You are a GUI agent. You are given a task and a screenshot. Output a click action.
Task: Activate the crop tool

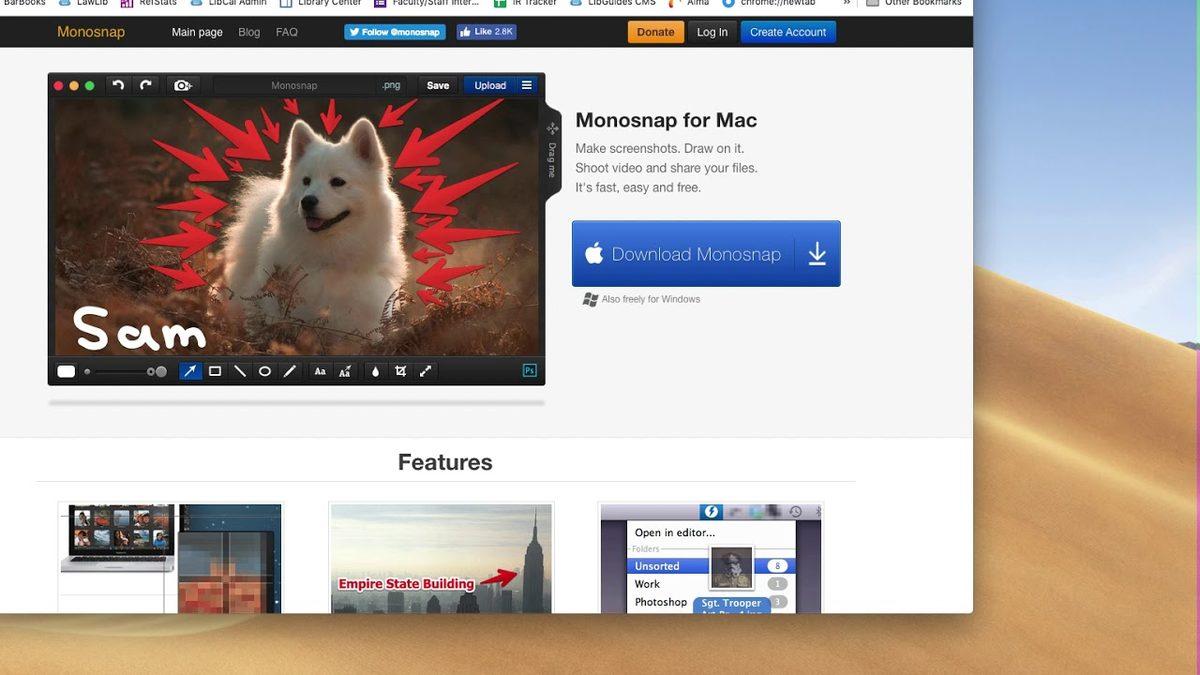400,371
